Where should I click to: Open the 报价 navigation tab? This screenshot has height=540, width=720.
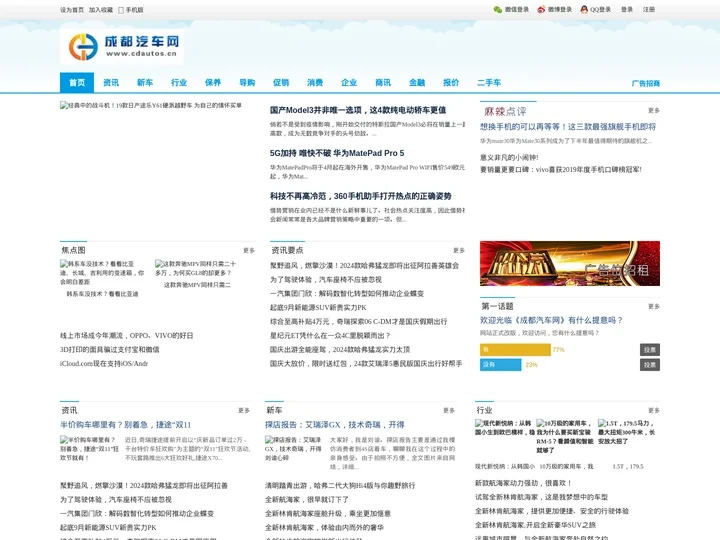(x=451, y=83)
